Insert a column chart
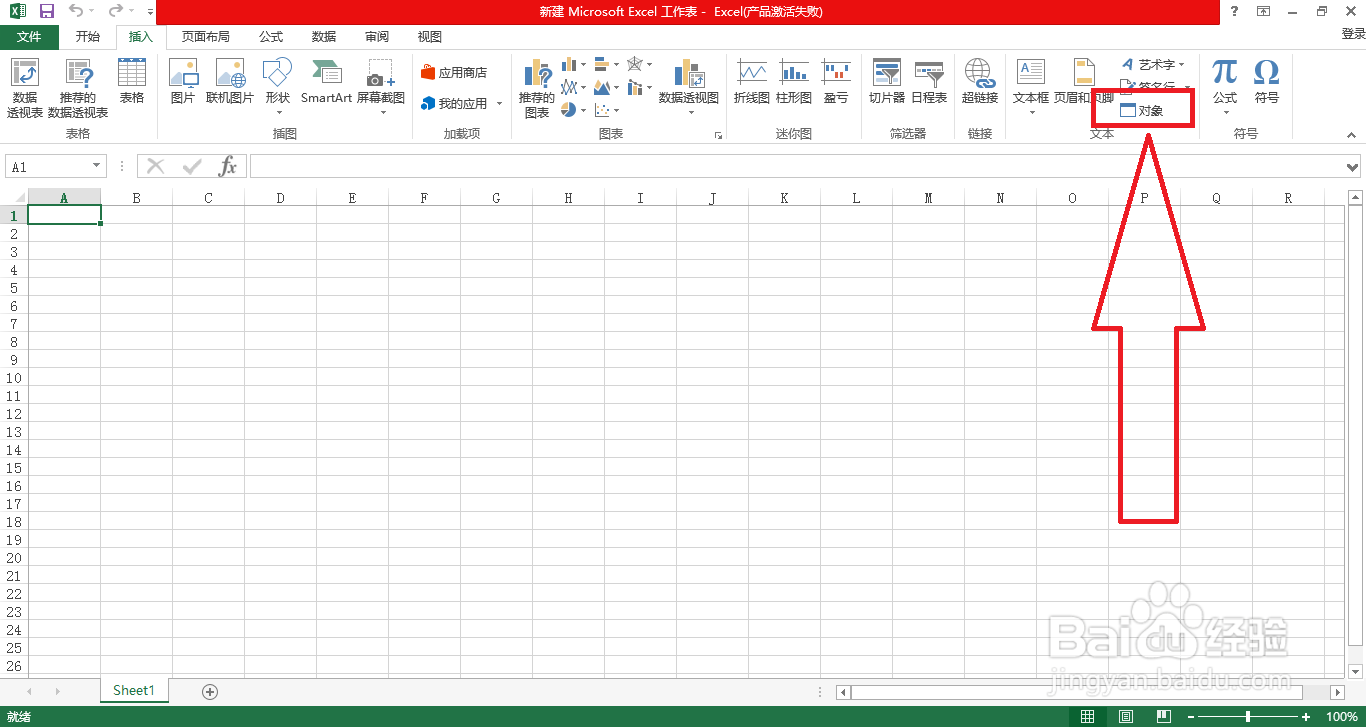The image size is (1366, 727). 574,65
